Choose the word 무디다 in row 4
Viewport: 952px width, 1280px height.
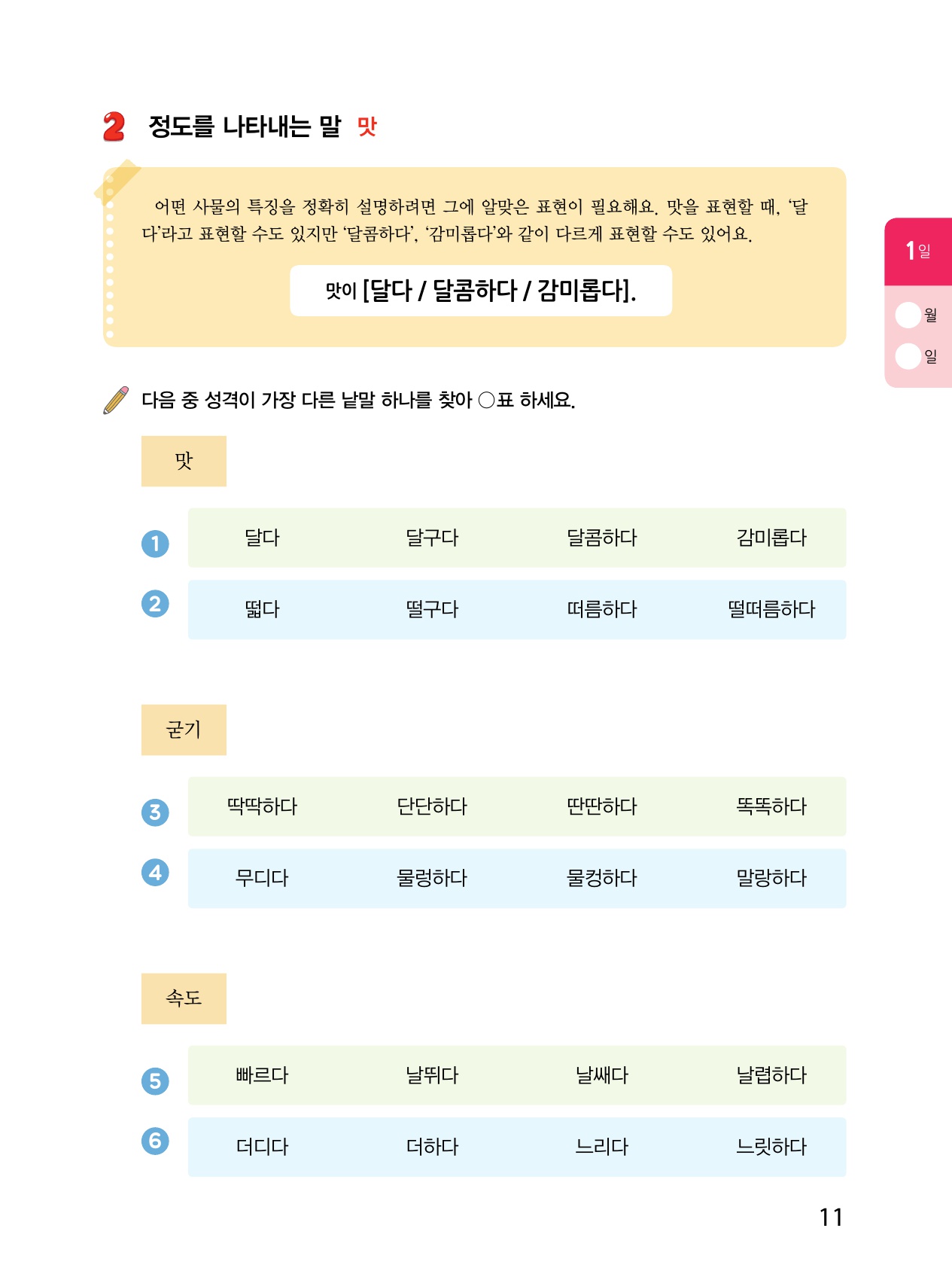tap(262, 878)
